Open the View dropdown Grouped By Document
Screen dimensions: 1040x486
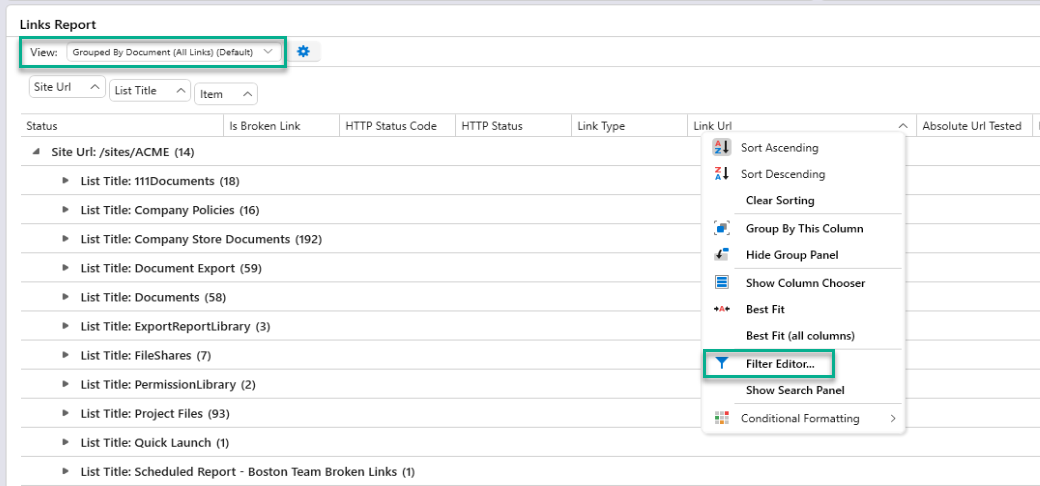pyautogui.click(x=173, y=52)
